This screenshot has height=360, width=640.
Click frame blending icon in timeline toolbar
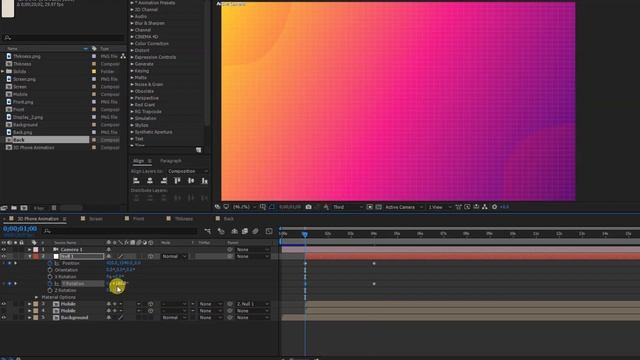point(244,231)
